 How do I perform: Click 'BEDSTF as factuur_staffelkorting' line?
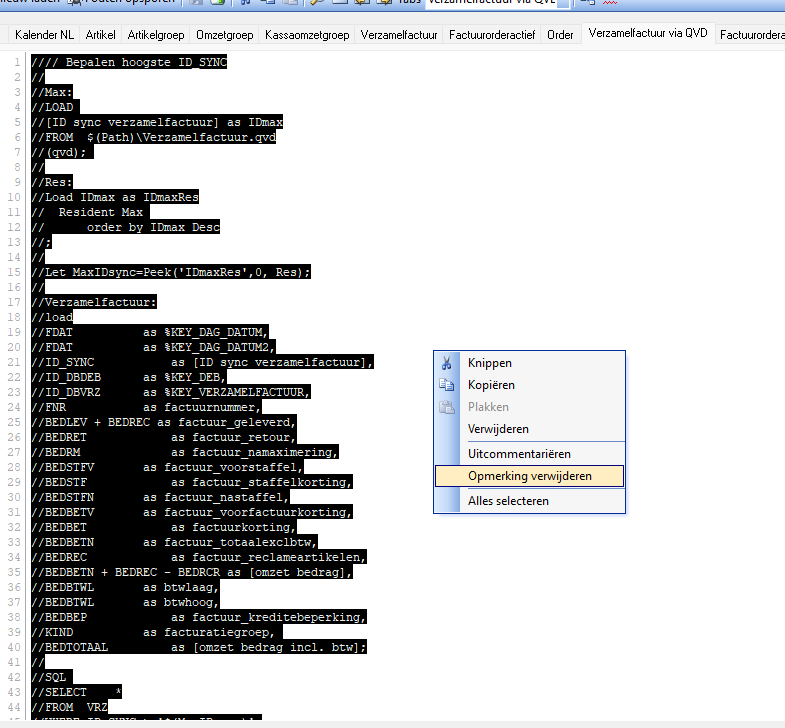(192, 483)
